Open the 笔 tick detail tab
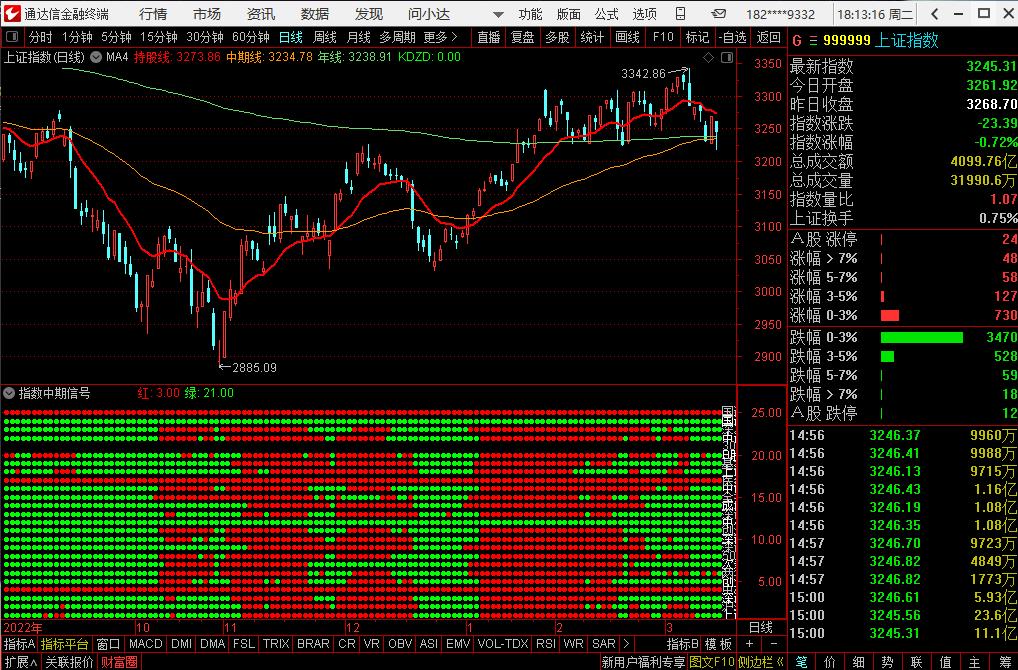1018x670 pixels. 802,662
